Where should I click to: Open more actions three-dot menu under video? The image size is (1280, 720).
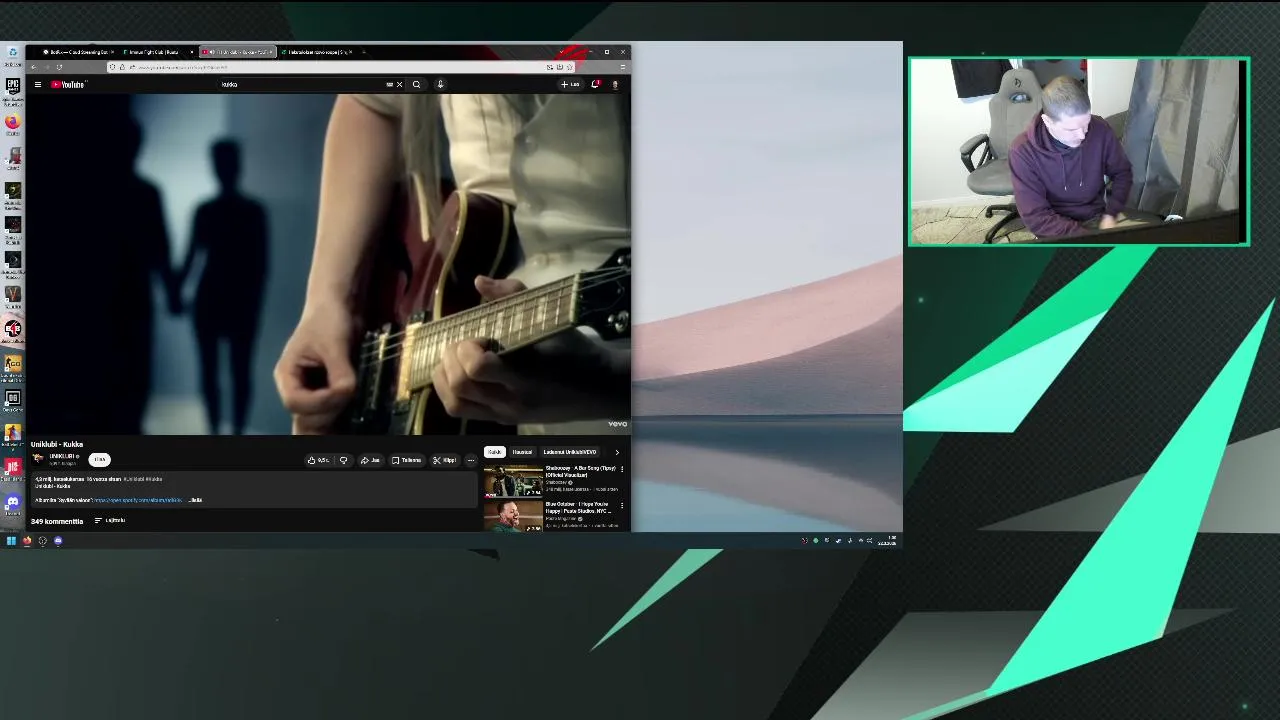pos(471,460)
